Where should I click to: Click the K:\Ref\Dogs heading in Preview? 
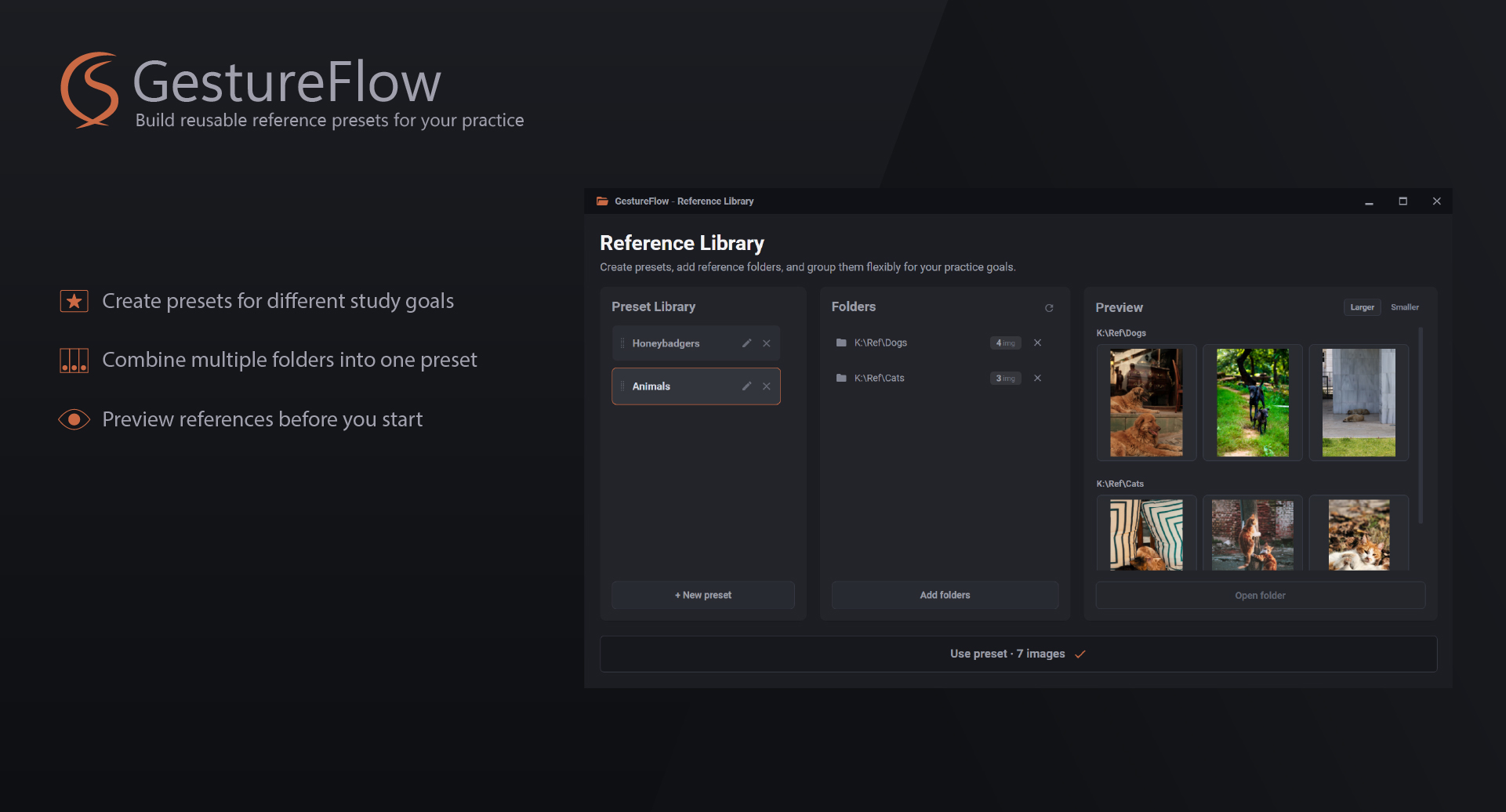click(x=1121, y=333)
